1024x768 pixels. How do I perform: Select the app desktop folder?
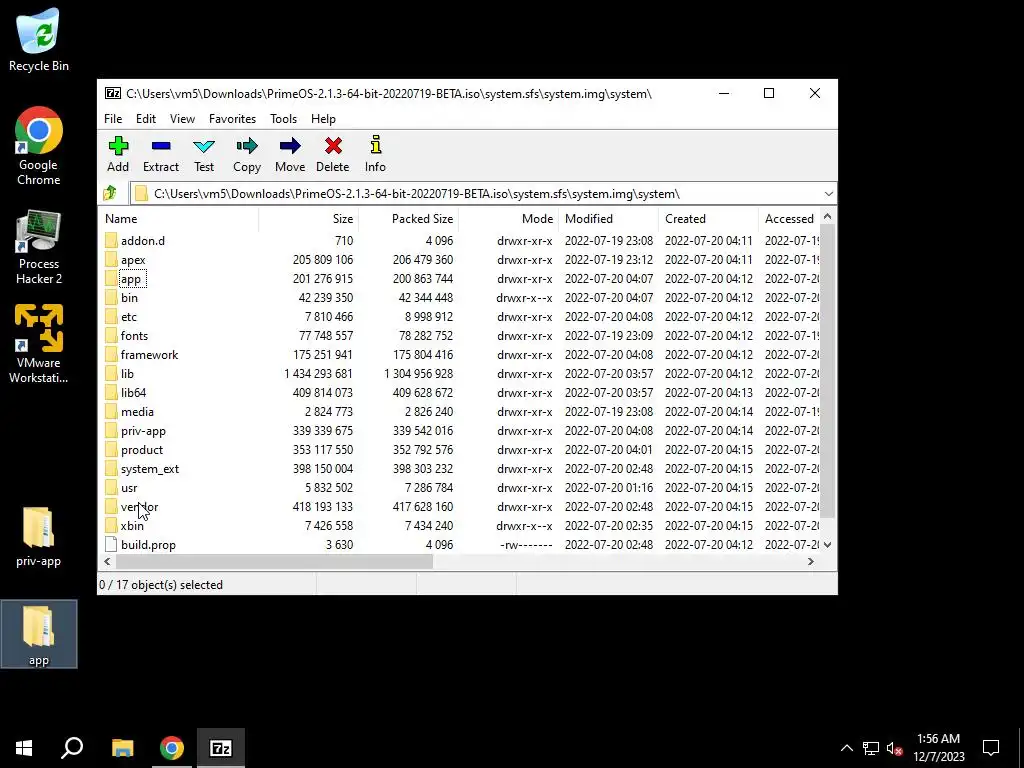point(39,634)
